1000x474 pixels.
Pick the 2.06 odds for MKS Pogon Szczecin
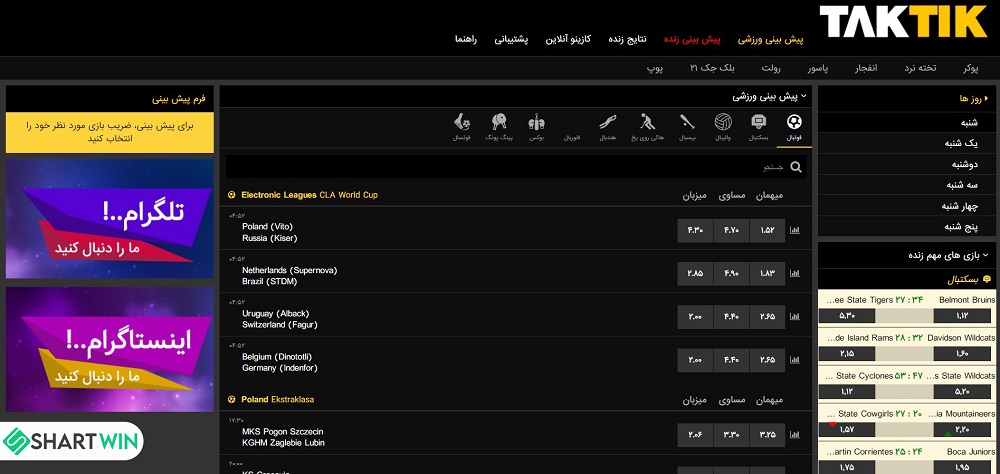point(695,435)
